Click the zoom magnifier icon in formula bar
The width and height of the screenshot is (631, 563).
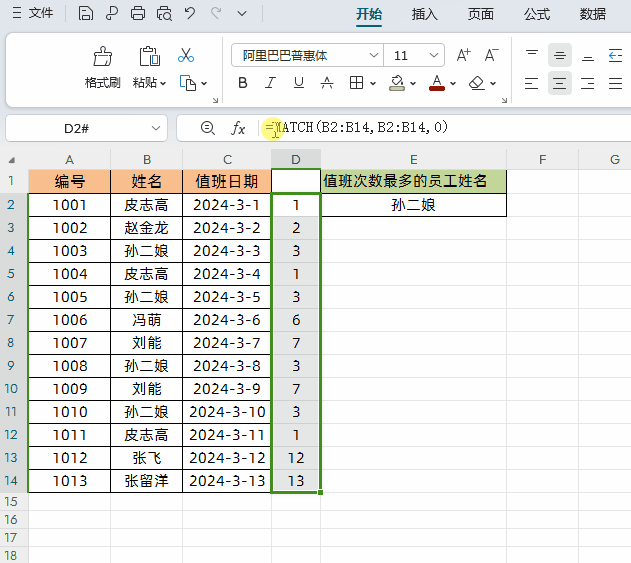(x=207, y=128)
